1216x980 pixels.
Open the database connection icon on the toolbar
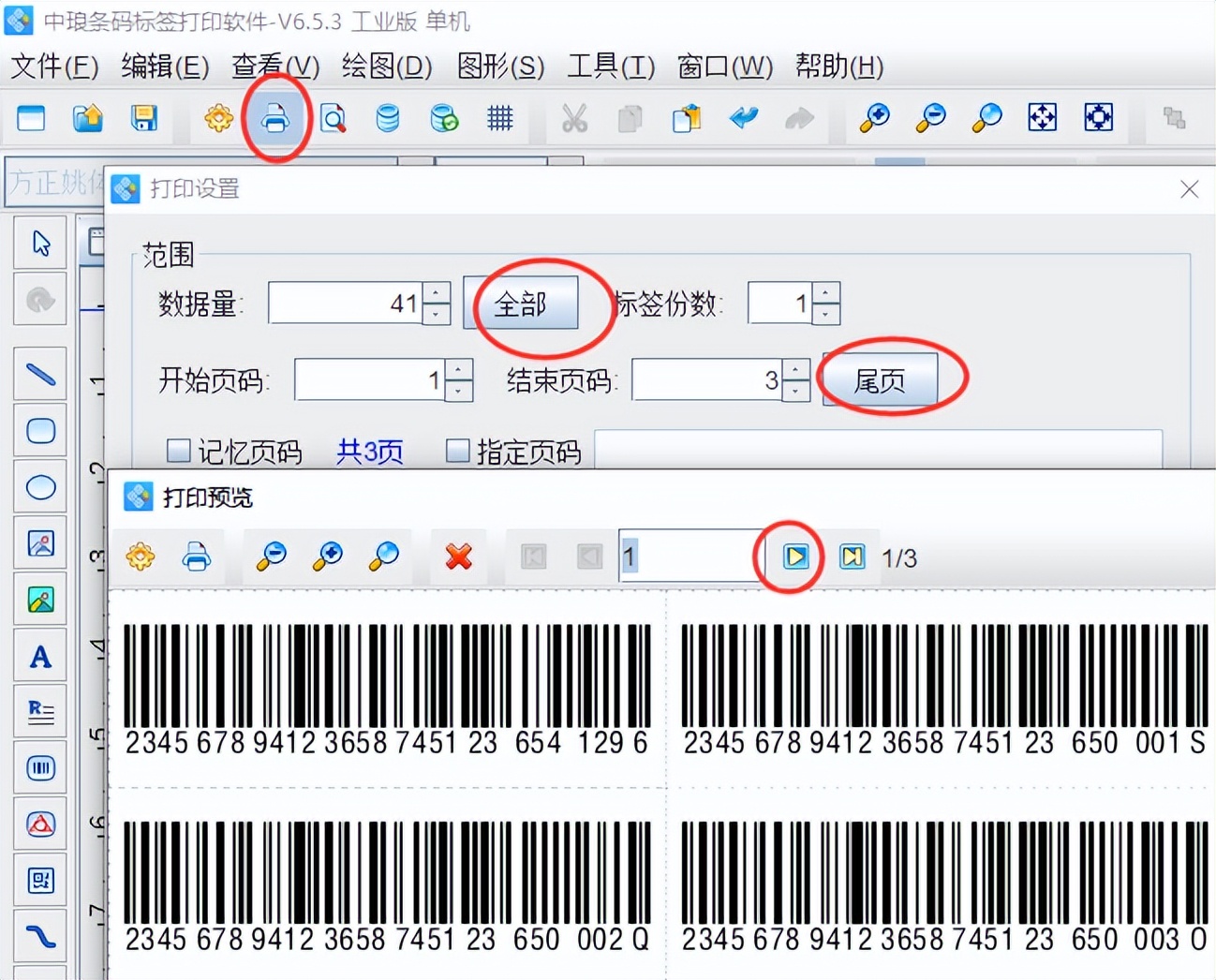pos(387,119)
